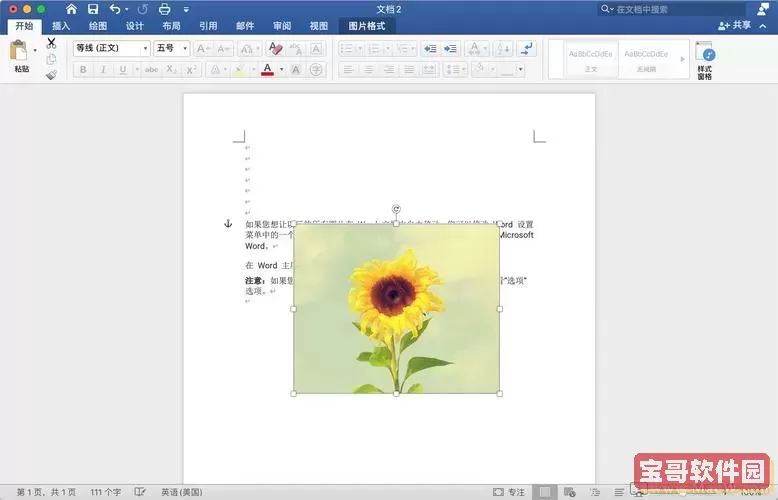Image resolution: width=778 pixels, height=500 pixels.
Task: Clear all formatting eraser icon
Action: pyautogui.click(x=275, y=48)
